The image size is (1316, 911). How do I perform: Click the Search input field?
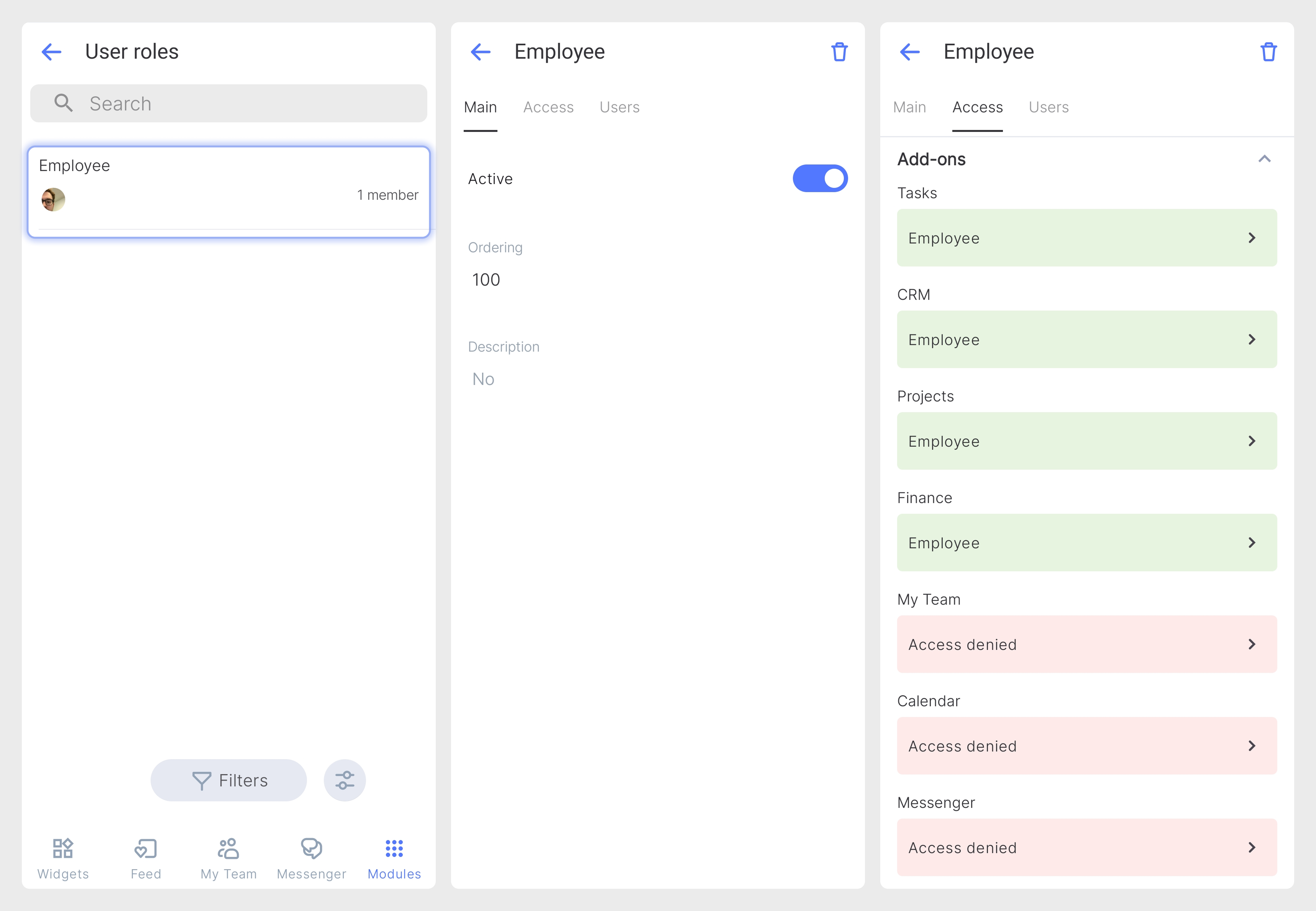tap(229, 103)
